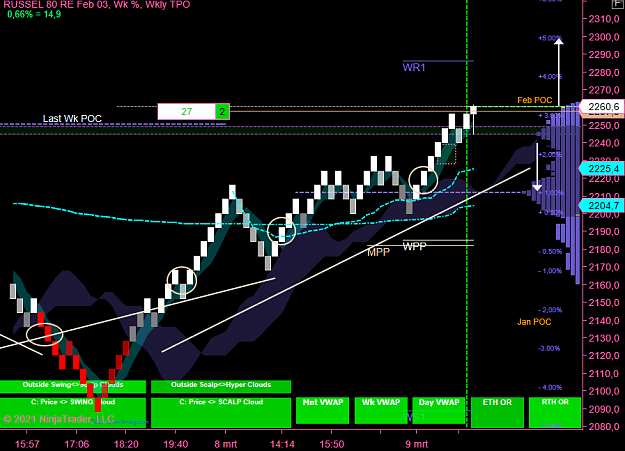The image size is (625, 451).
Task: Click the 2100,0 price axis label
Action: point(603,391)
